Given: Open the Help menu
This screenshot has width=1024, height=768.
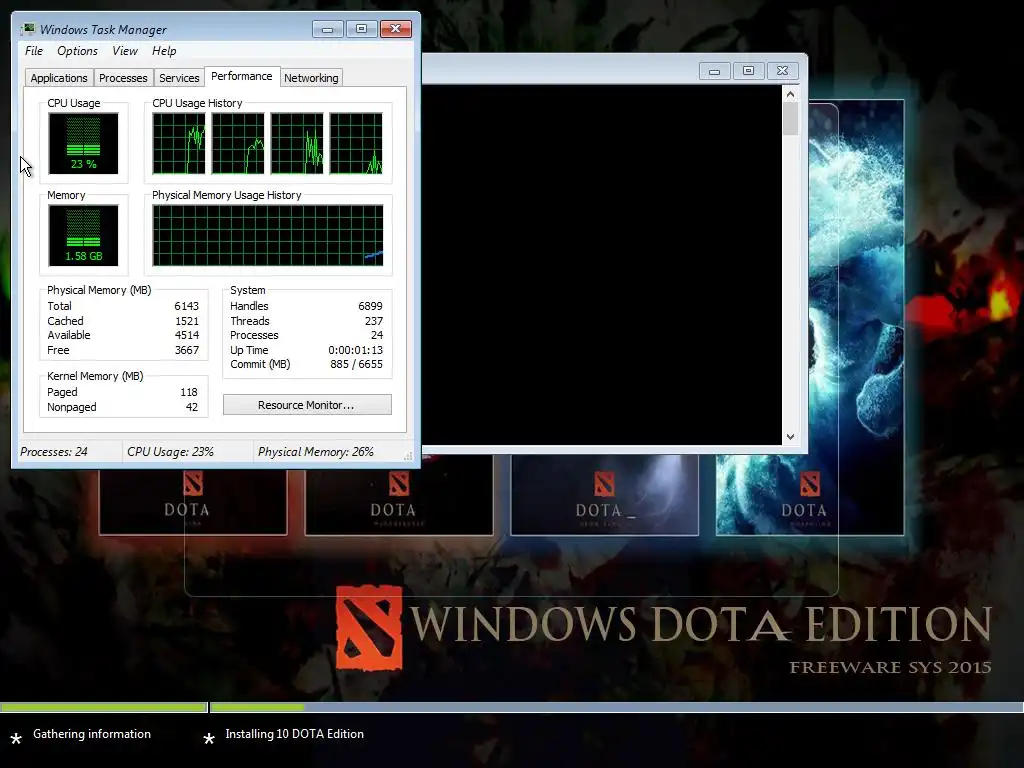Looking at the screenshot, I should pyautogui.click(x=164, y=51).
